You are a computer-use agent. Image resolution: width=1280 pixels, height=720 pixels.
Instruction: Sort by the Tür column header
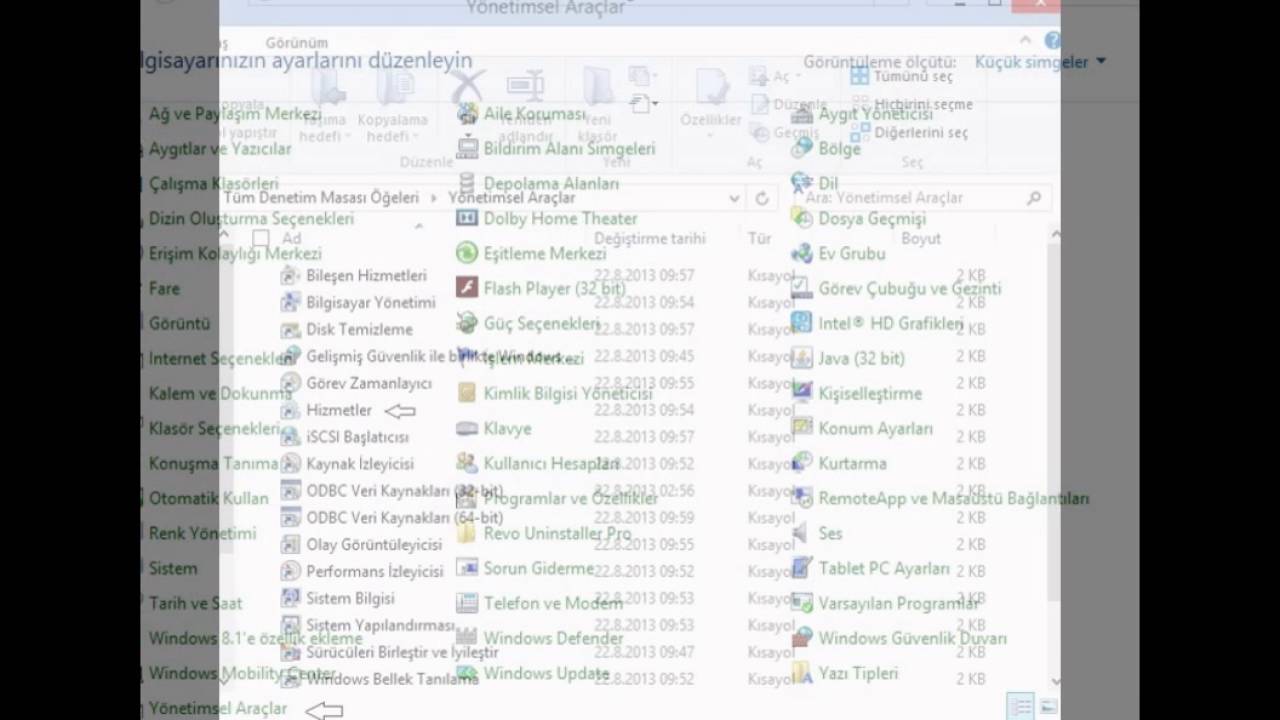[761, 238]
